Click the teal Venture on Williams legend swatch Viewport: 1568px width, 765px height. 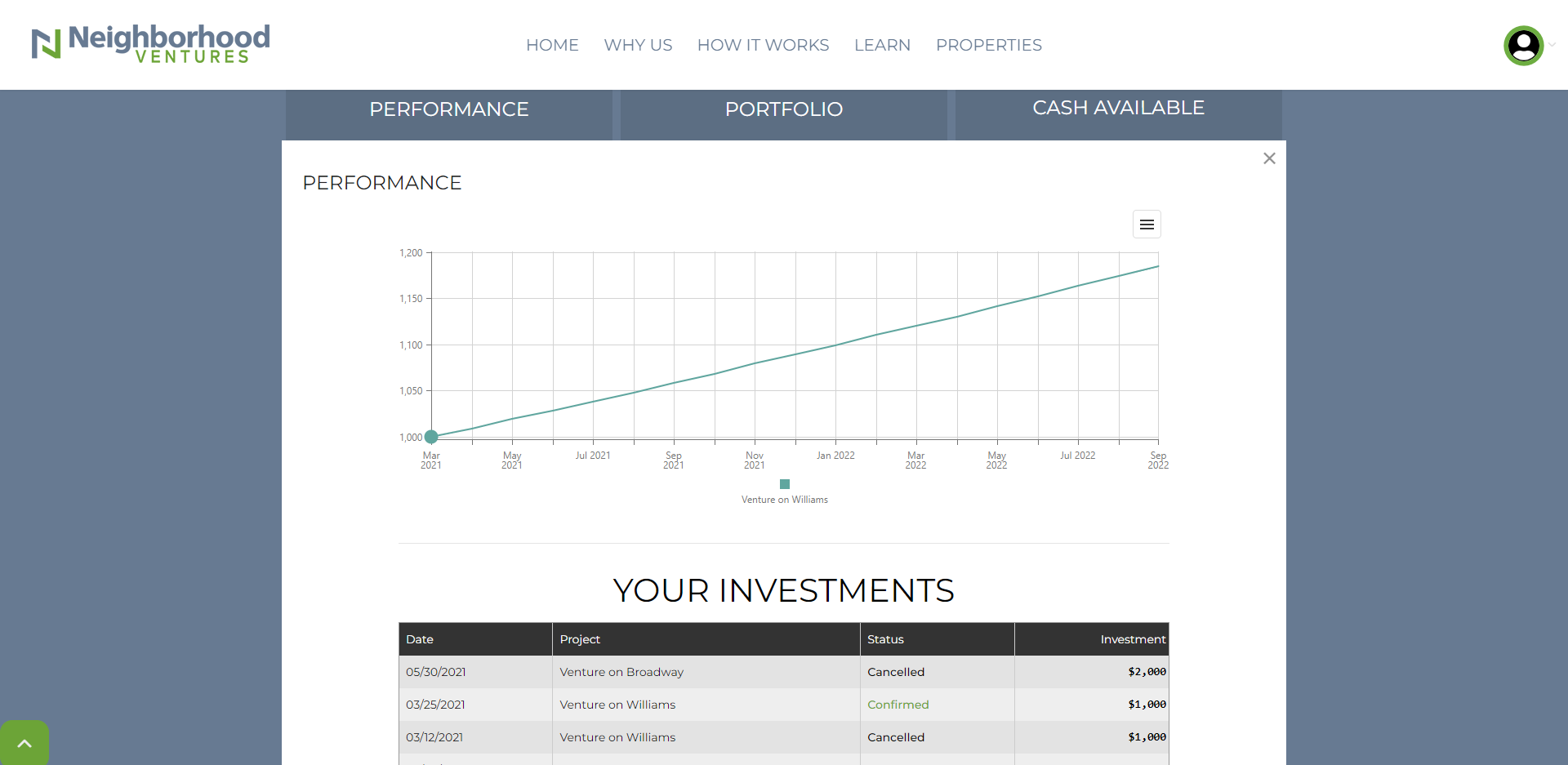(x=785, y=484)
